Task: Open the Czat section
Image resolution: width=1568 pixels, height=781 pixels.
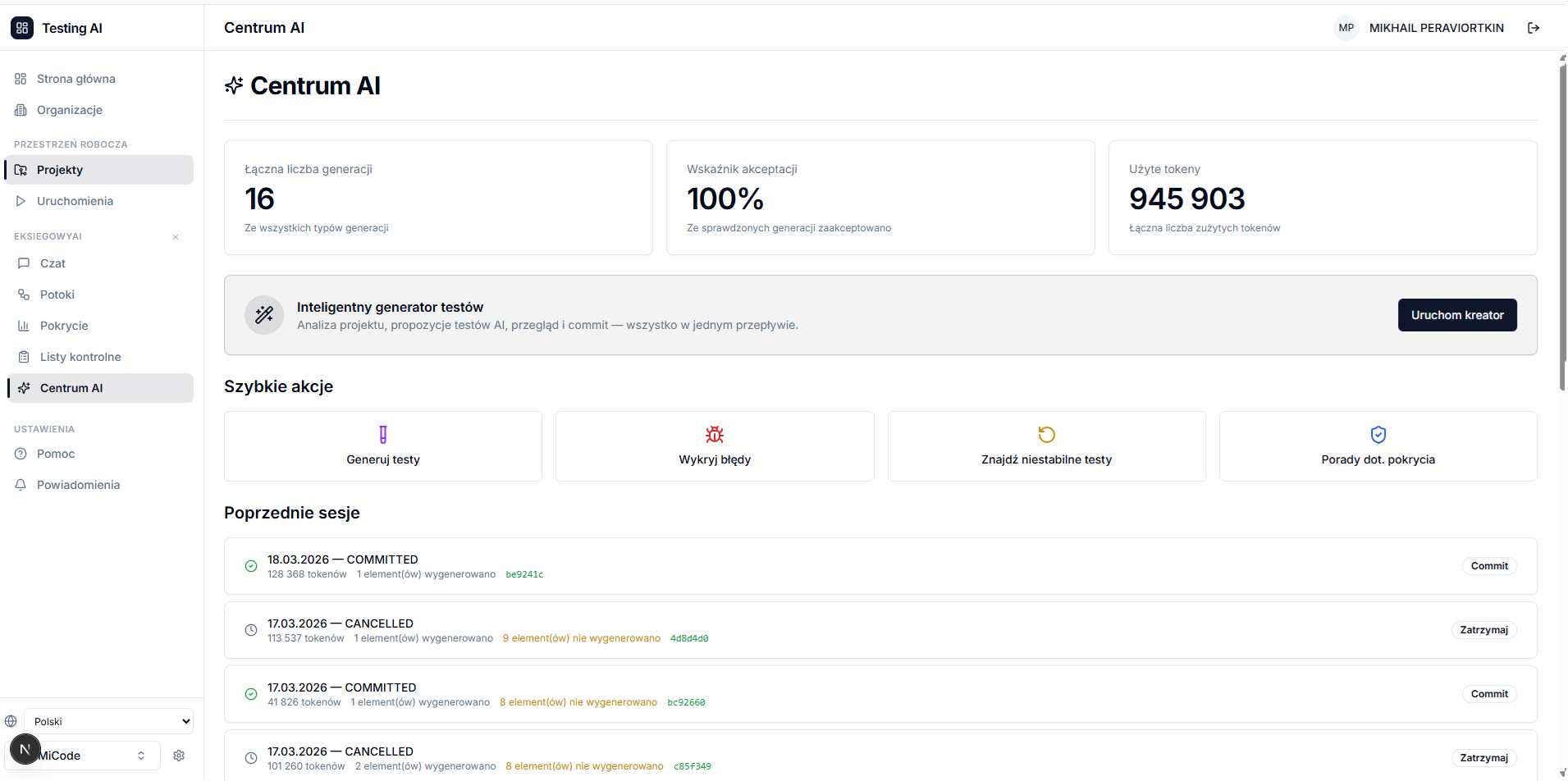Action: click(x=102, y=263)
